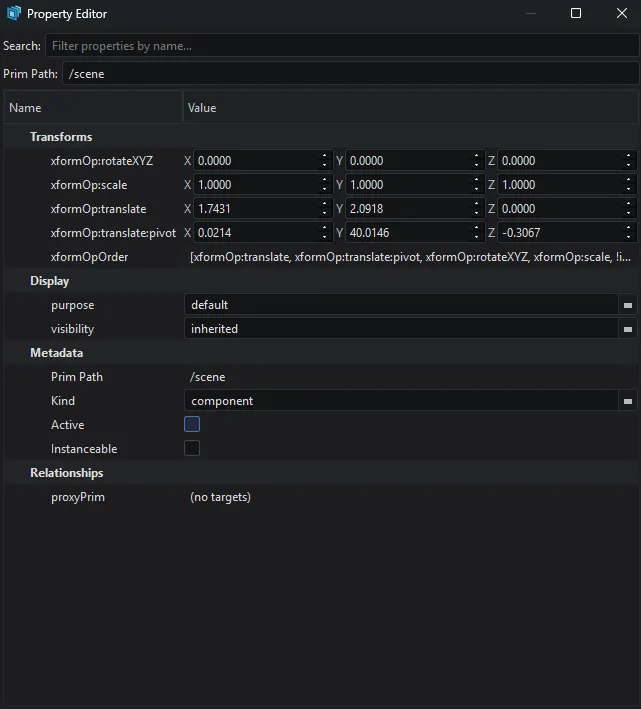Click the Prim Path input showing /scene

pyautogui.click(x=350, y=74)
